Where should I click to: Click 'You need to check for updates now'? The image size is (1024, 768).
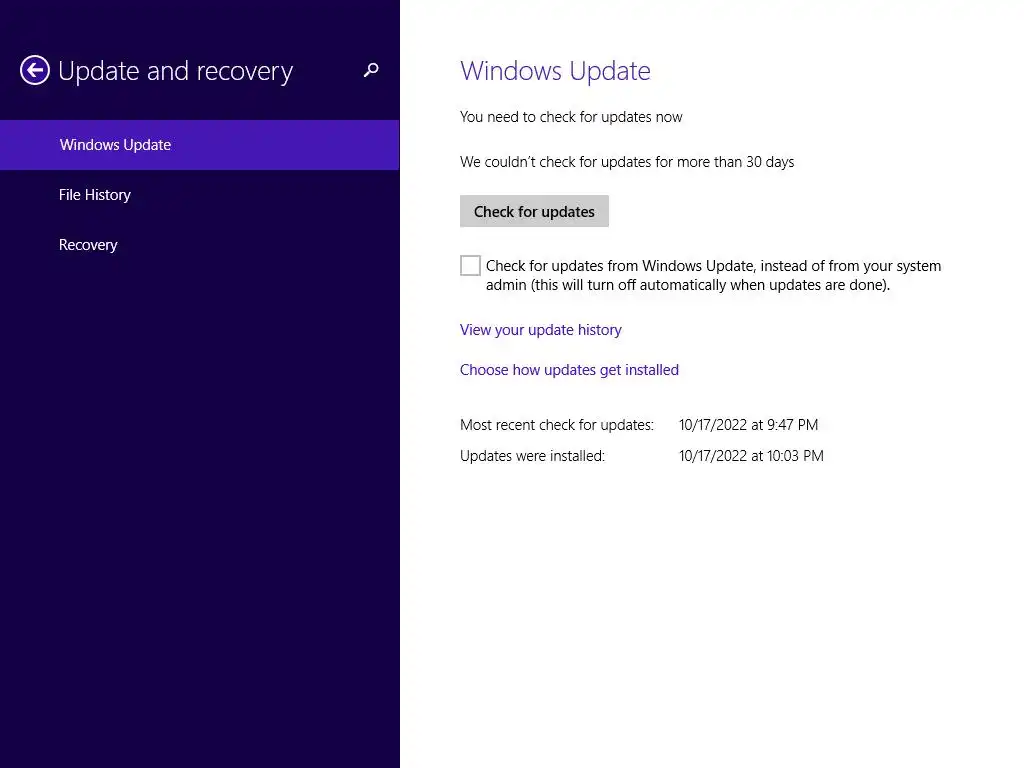click(x=571, y=117)
